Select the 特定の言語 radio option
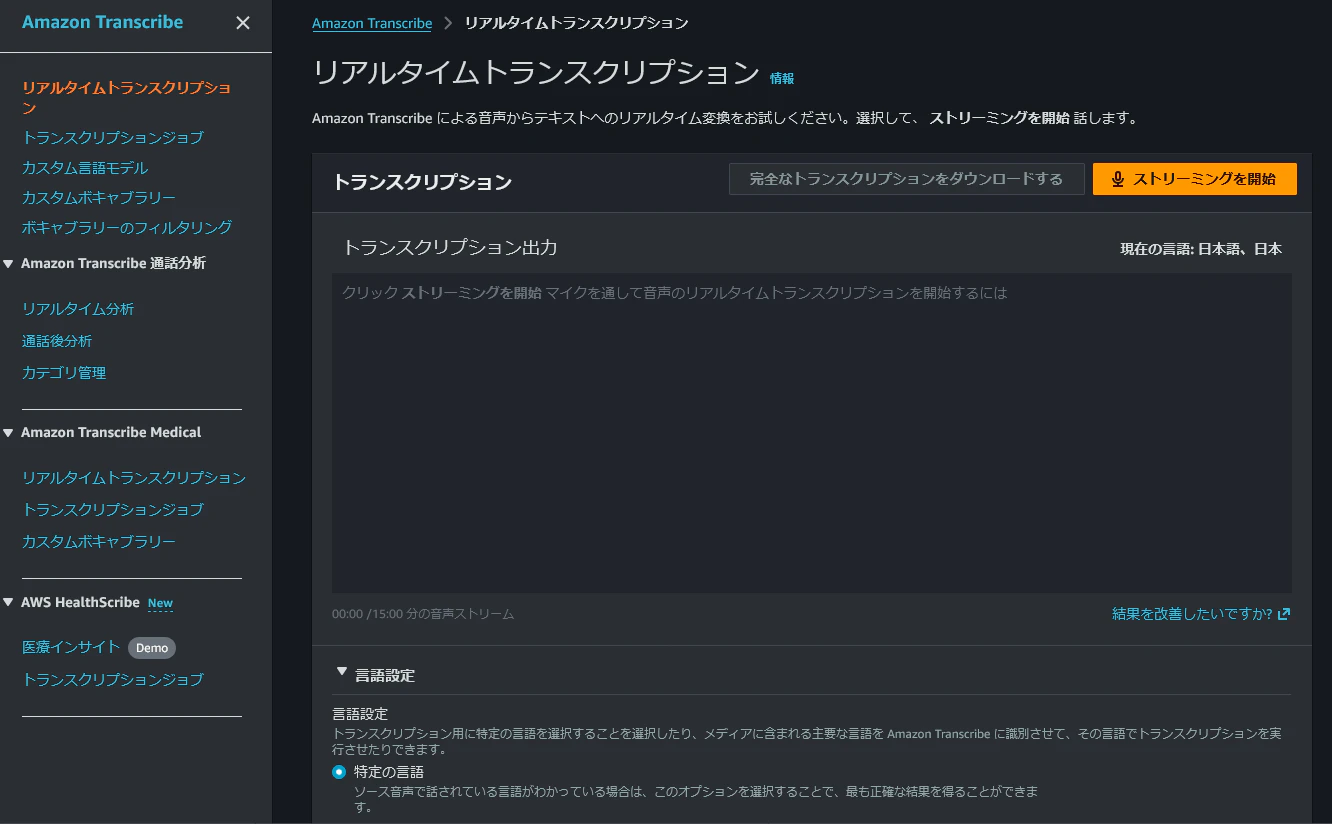1332x824 pixels. tap(338, 771)
